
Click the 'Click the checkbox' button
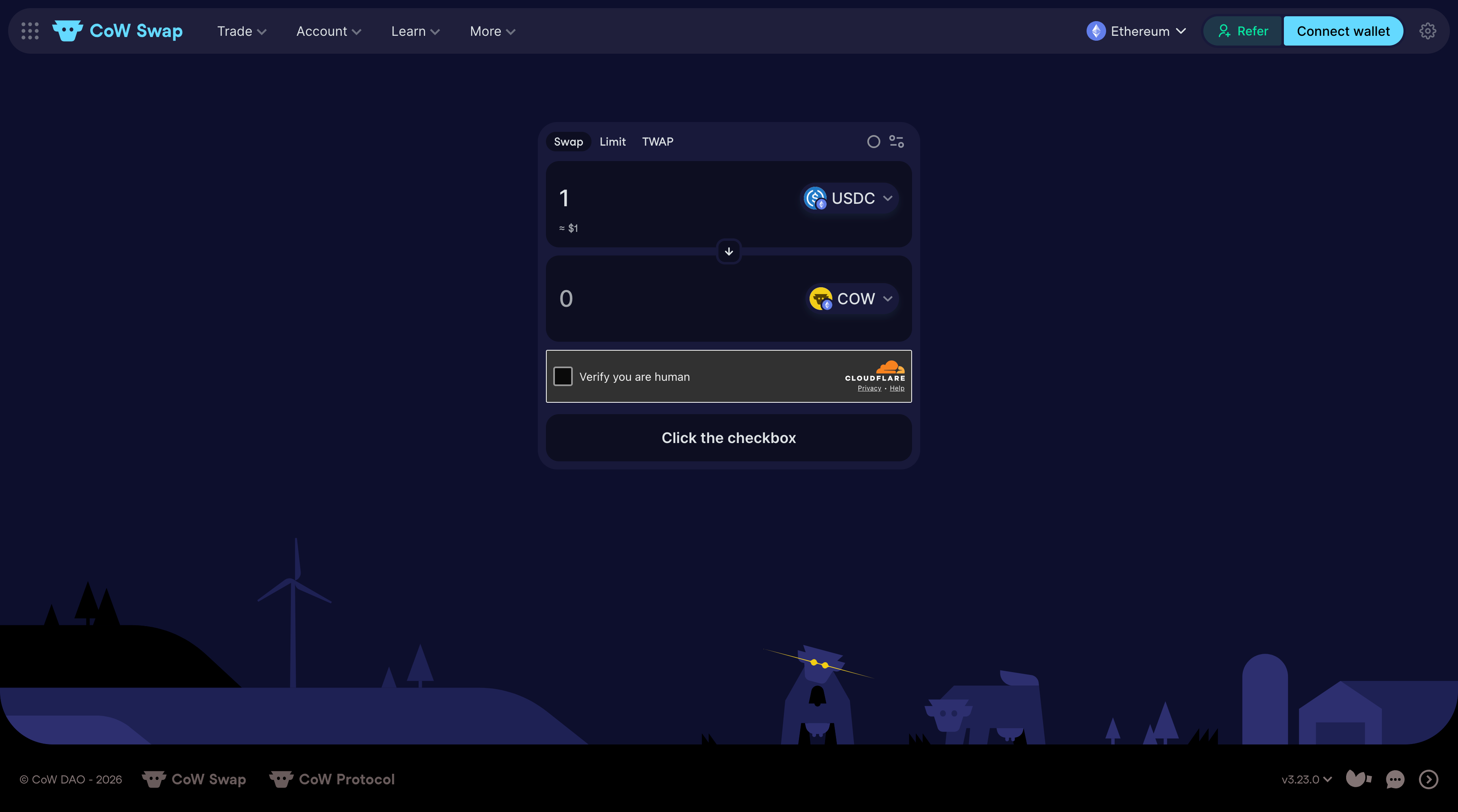coord(729,438)
